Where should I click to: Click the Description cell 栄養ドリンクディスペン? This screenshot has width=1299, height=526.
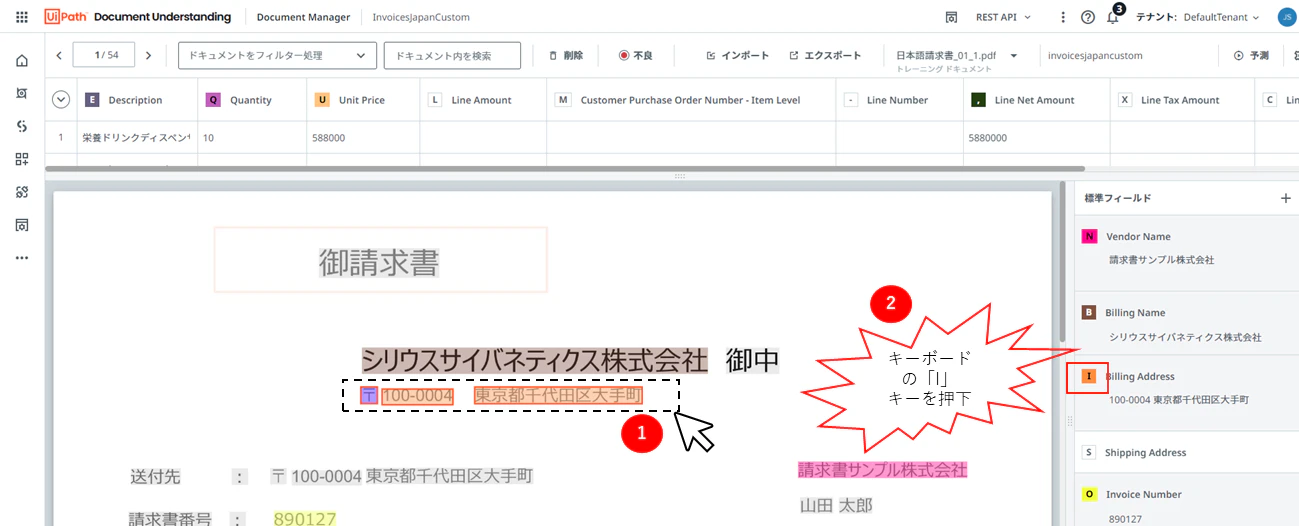click(x=136, y=138)
